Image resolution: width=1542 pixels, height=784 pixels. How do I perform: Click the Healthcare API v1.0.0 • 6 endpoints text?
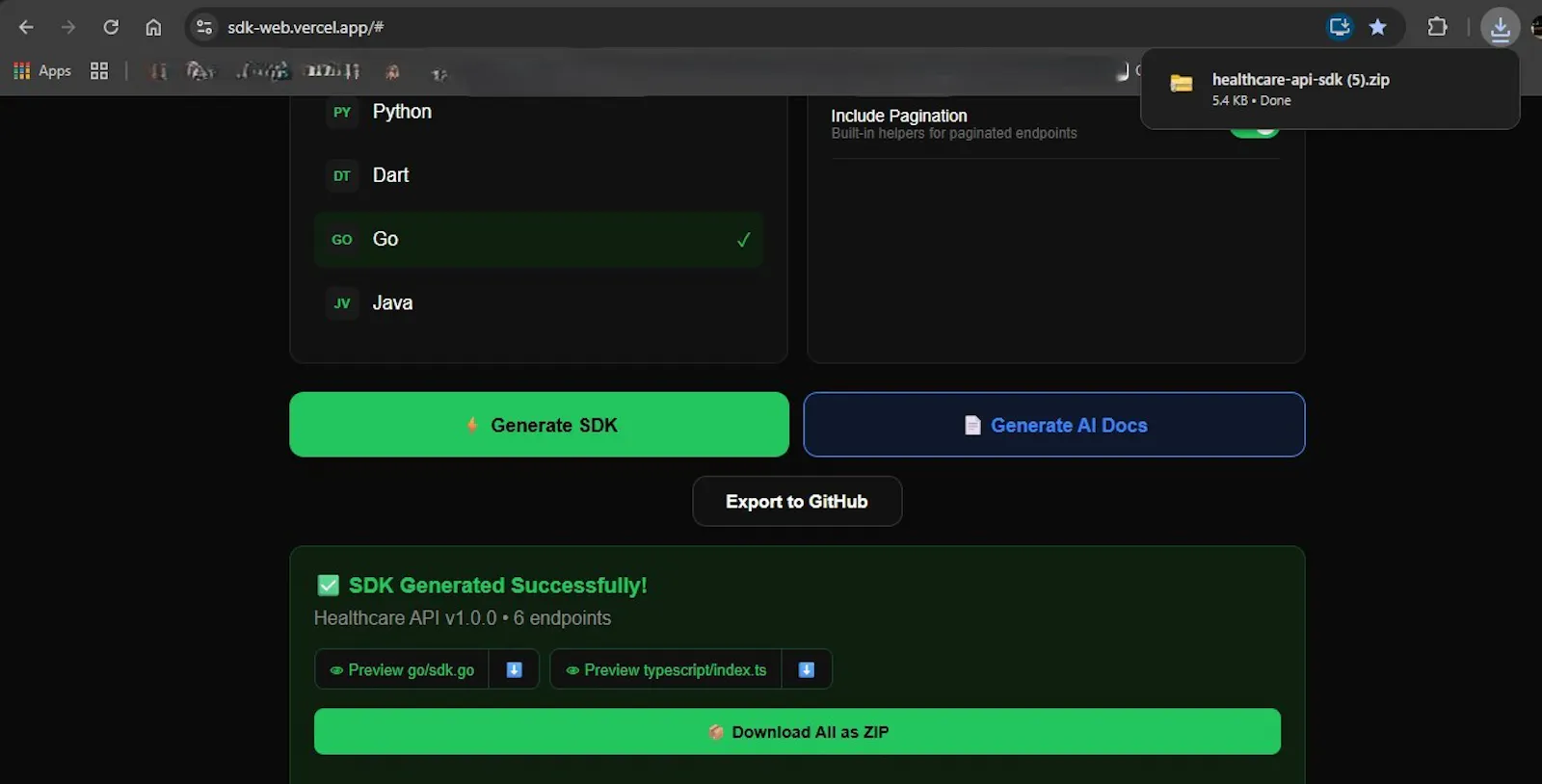463,618
